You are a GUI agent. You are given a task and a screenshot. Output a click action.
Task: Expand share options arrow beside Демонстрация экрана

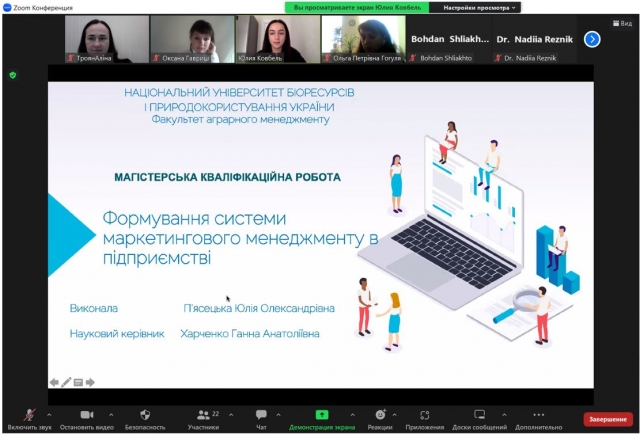[x=353, y=415]
